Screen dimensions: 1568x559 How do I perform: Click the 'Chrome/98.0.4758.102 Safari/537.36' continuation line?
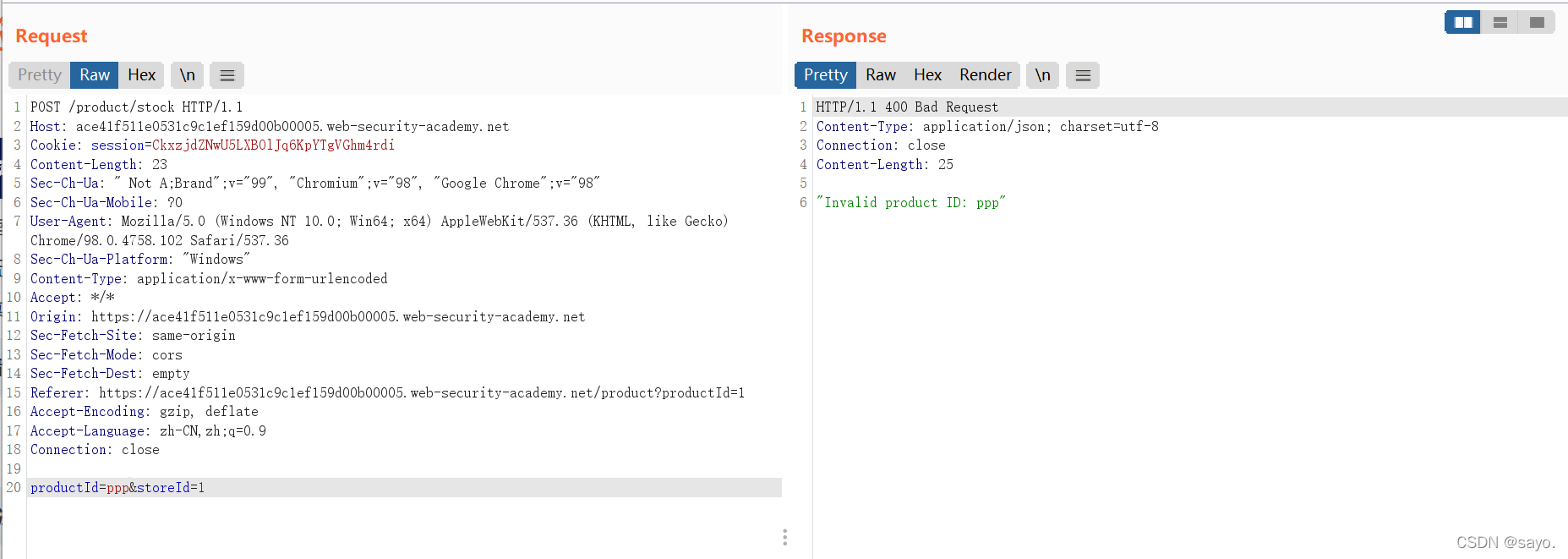click(160, 241)
